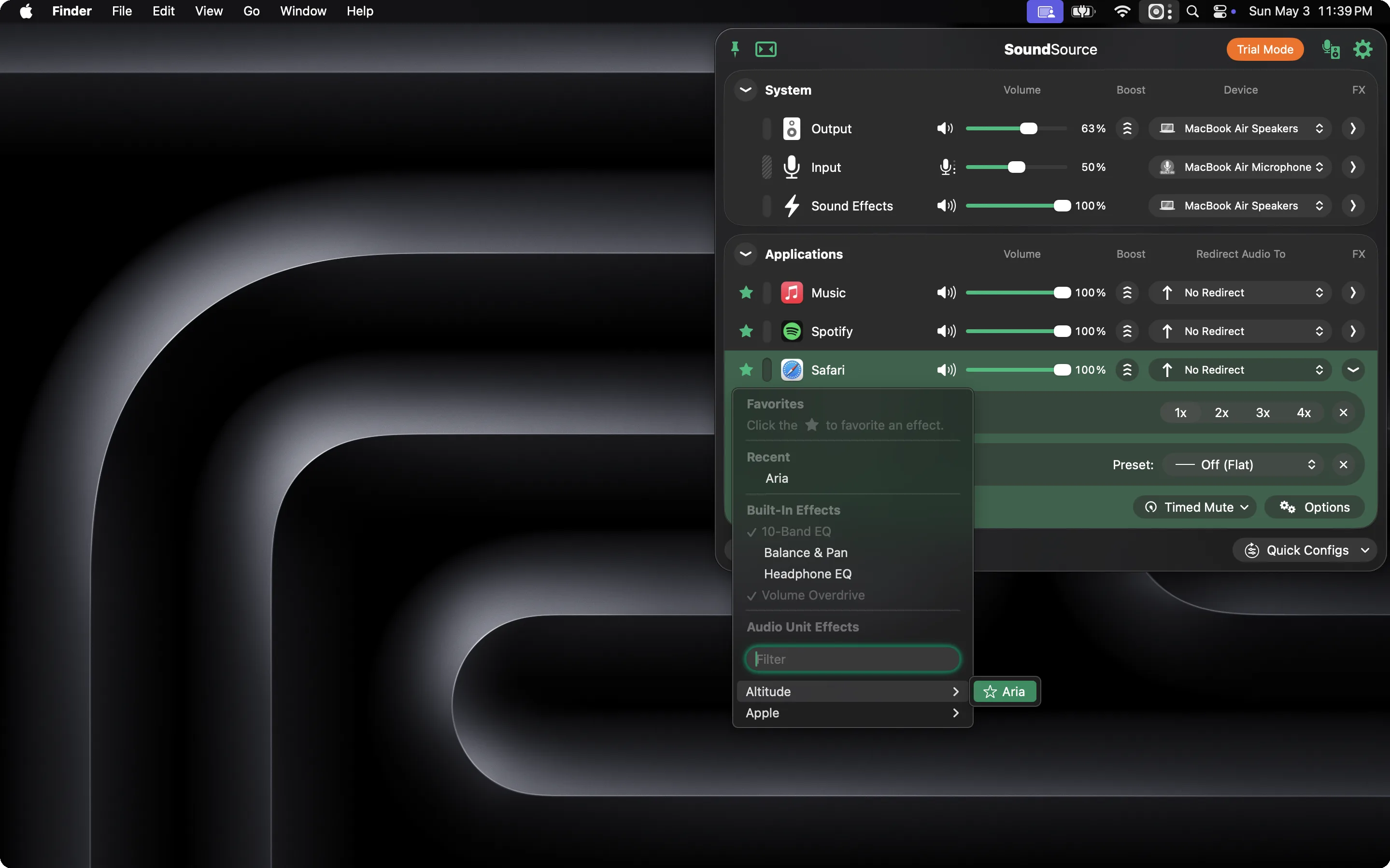Mute the Sound Effects speaker icon
Image resolution: width=1390 pixels, height=868 pixels.
[946, 206]
